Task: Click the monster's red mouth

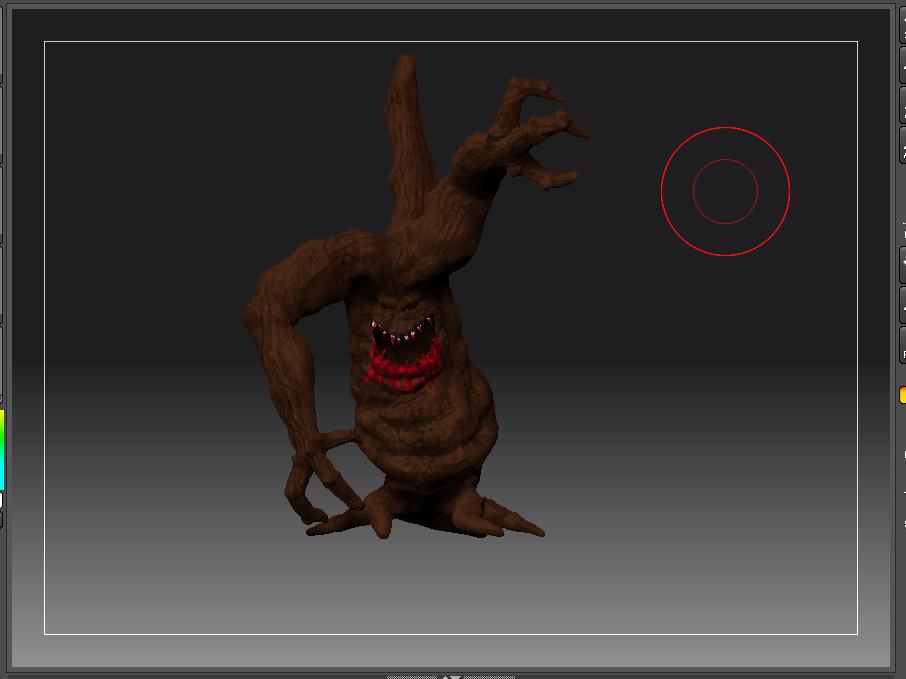Action: click(403, 354)
